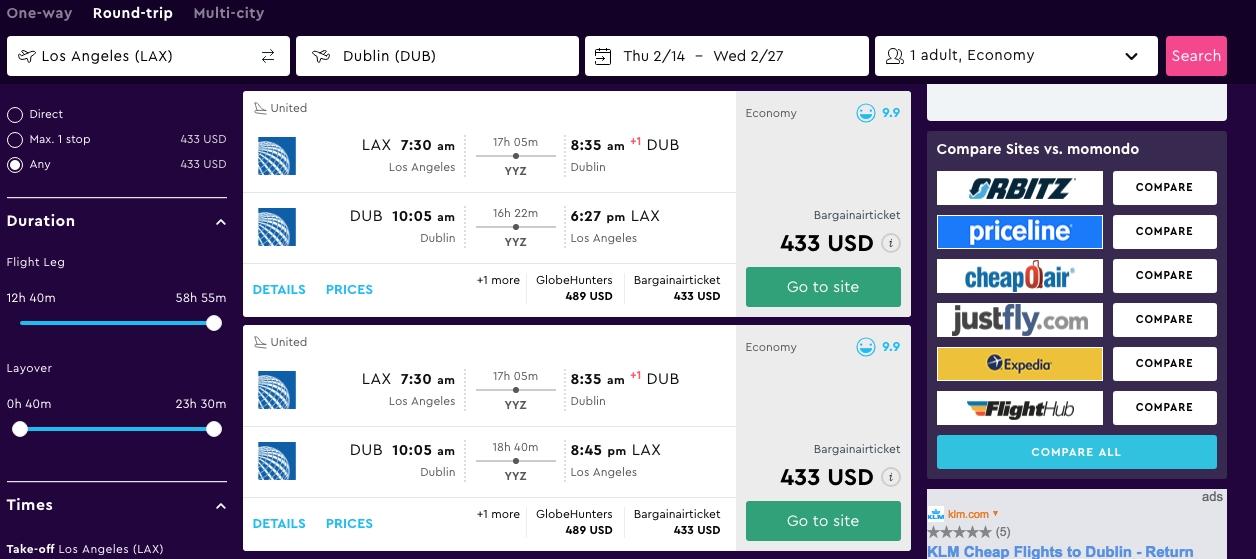The image size is (1256, 559).
Task: Select the Any stops radio option
Action: click(x=15, y=165)
